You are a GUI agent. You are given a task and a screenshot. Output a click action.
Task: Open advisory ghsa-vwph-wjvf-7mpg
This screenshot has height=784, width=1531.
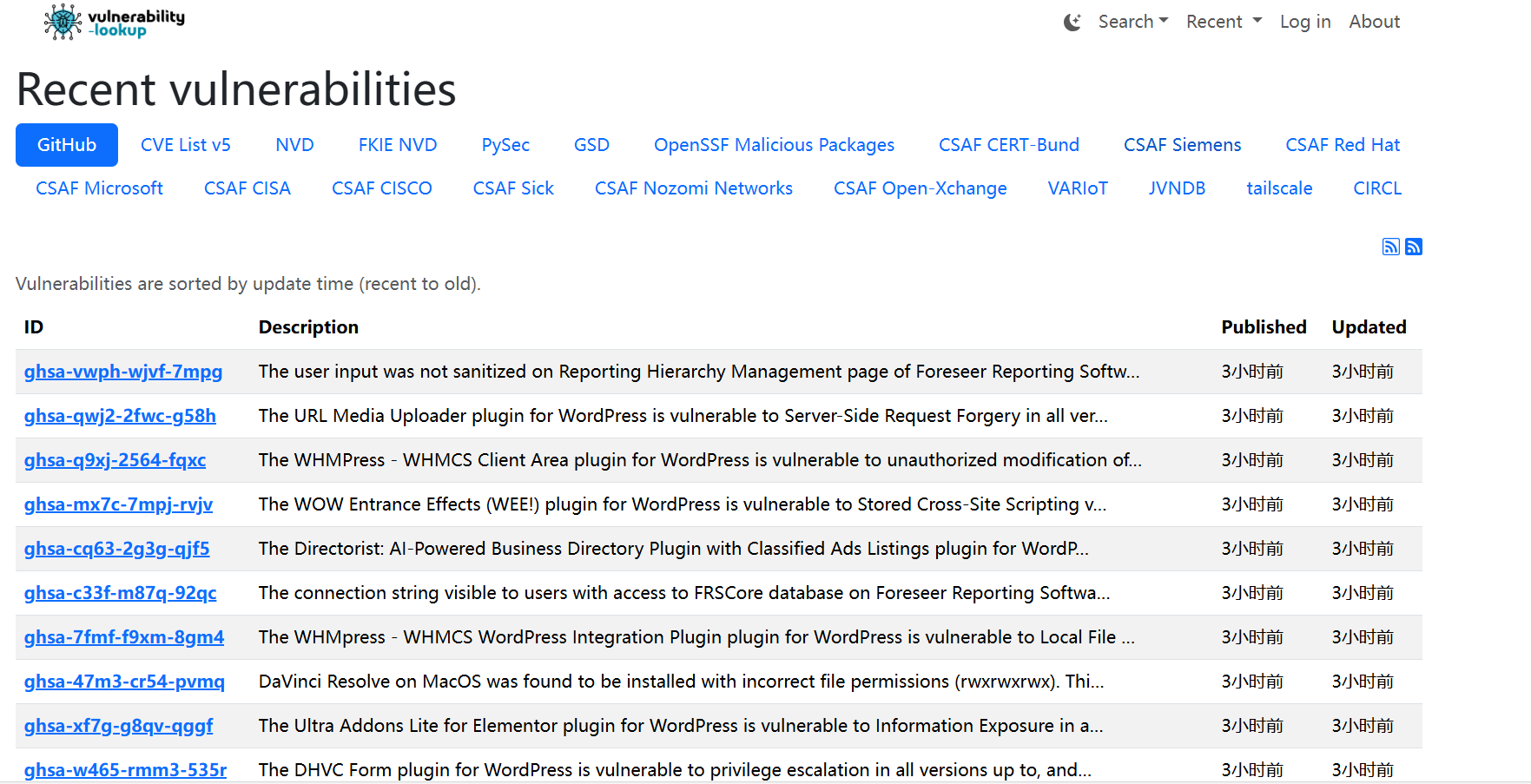[123, 372]
